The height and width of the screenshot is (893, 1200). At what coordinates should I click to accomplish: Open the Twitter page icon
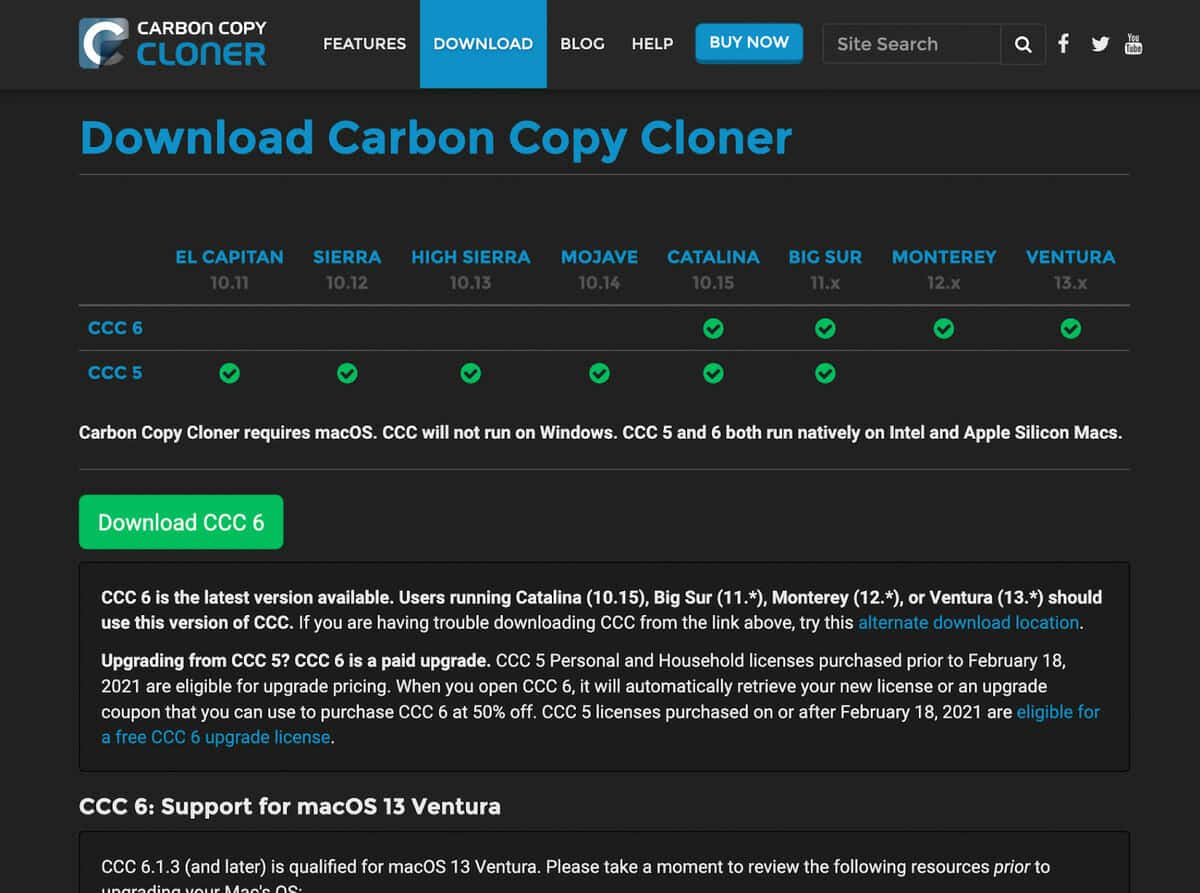[1100, 44]
